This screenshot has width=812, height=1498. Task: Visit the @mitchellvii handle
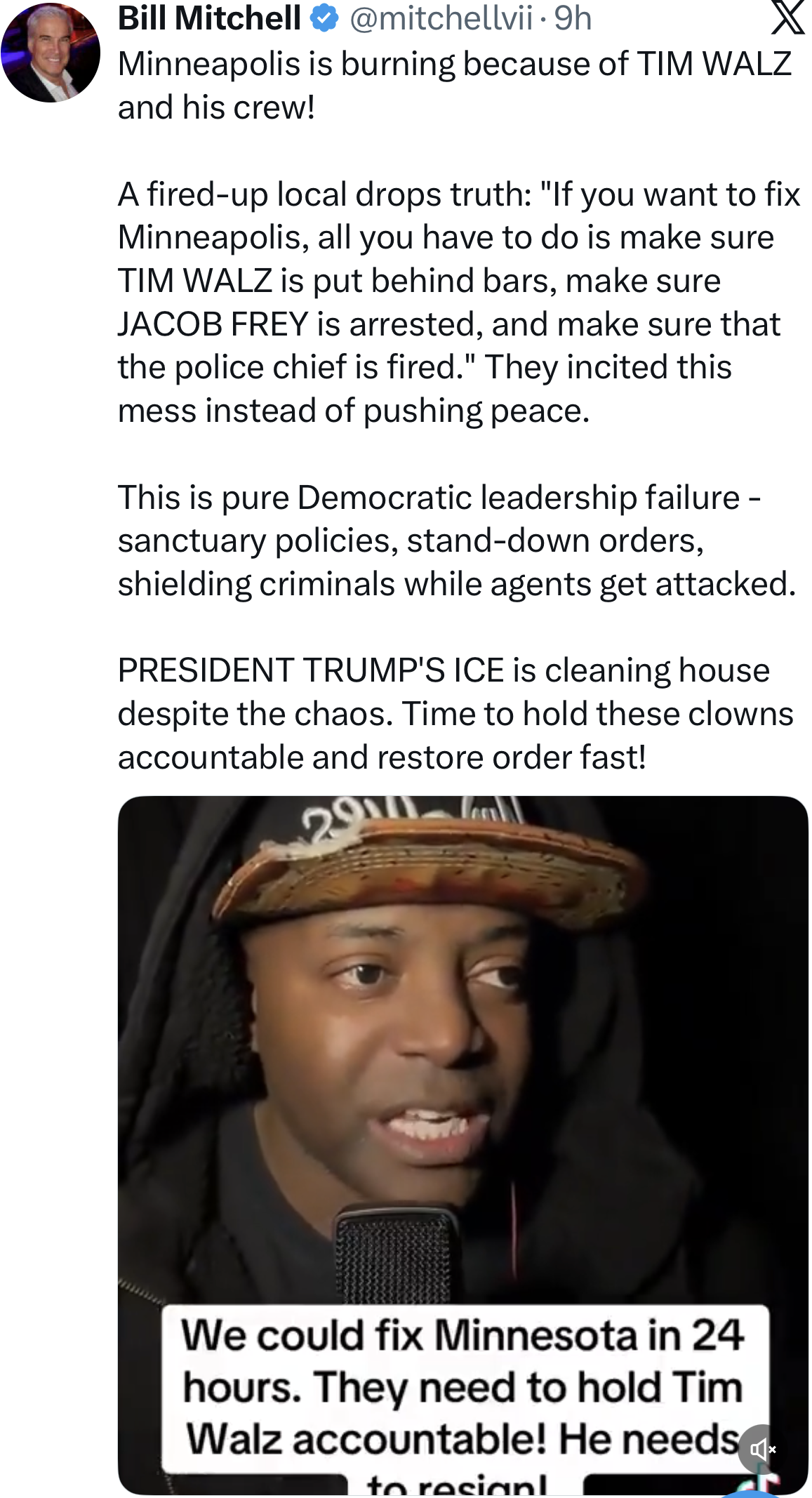[440, 18]
